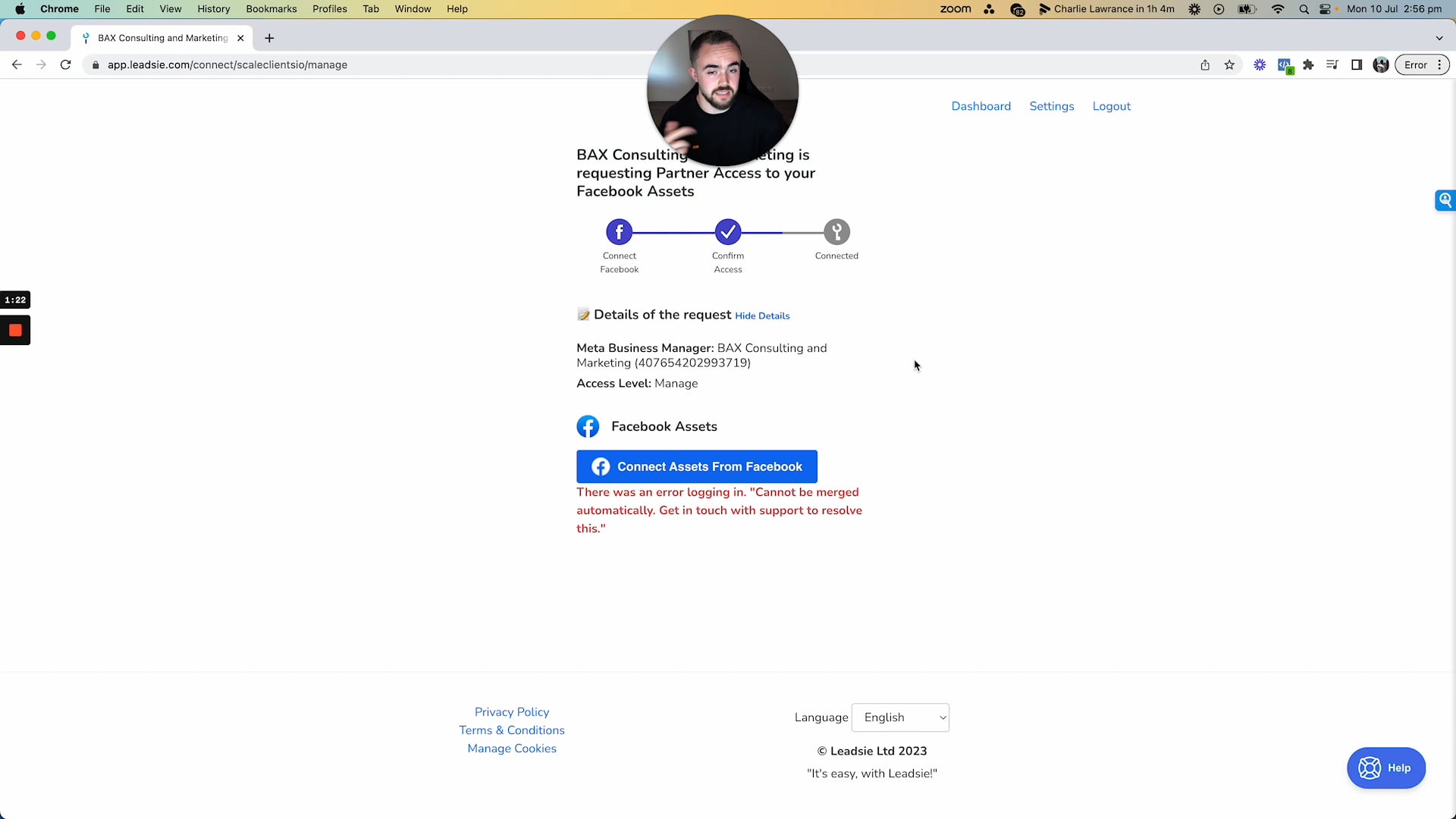Open the Help menu in menu bar
1456x819 pixels.
457,9
